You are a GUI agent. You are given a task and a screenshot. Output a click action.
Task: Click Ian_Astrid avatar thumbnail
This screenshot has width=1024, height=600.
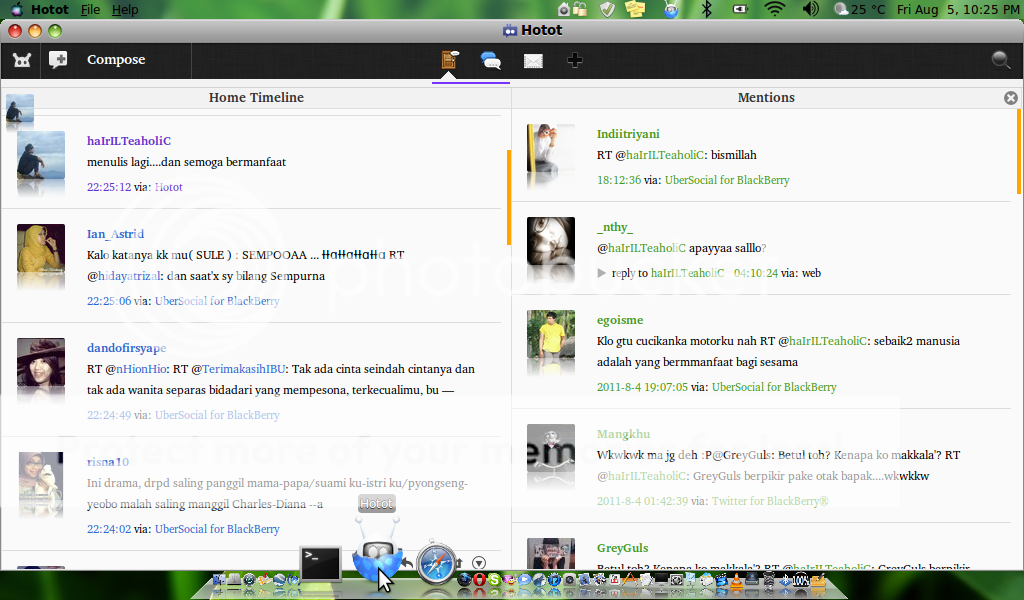tap(40, 248)
